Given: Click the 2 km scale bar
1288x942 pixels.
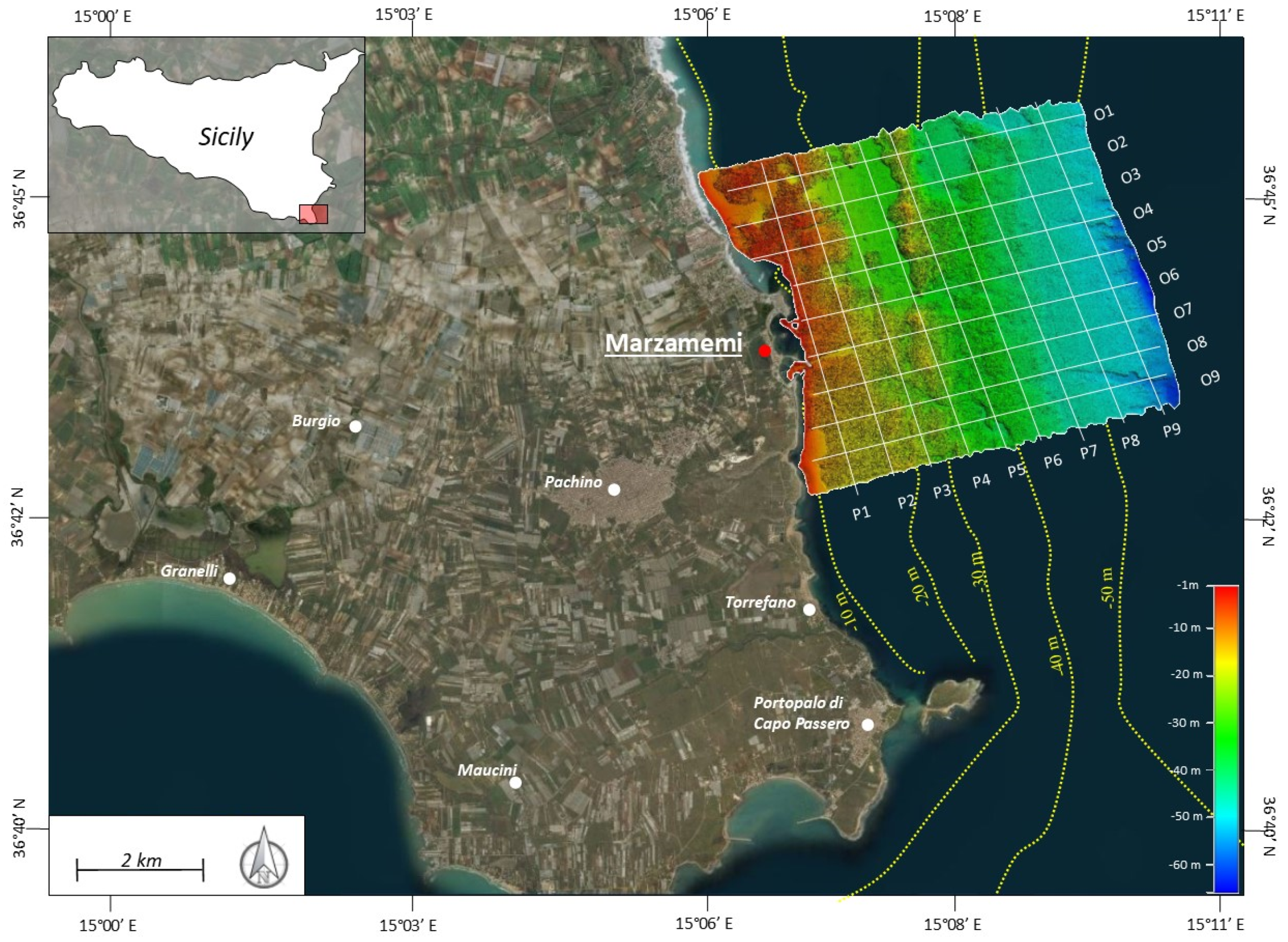Looking at the screenshot, I should tap(140, 869).
